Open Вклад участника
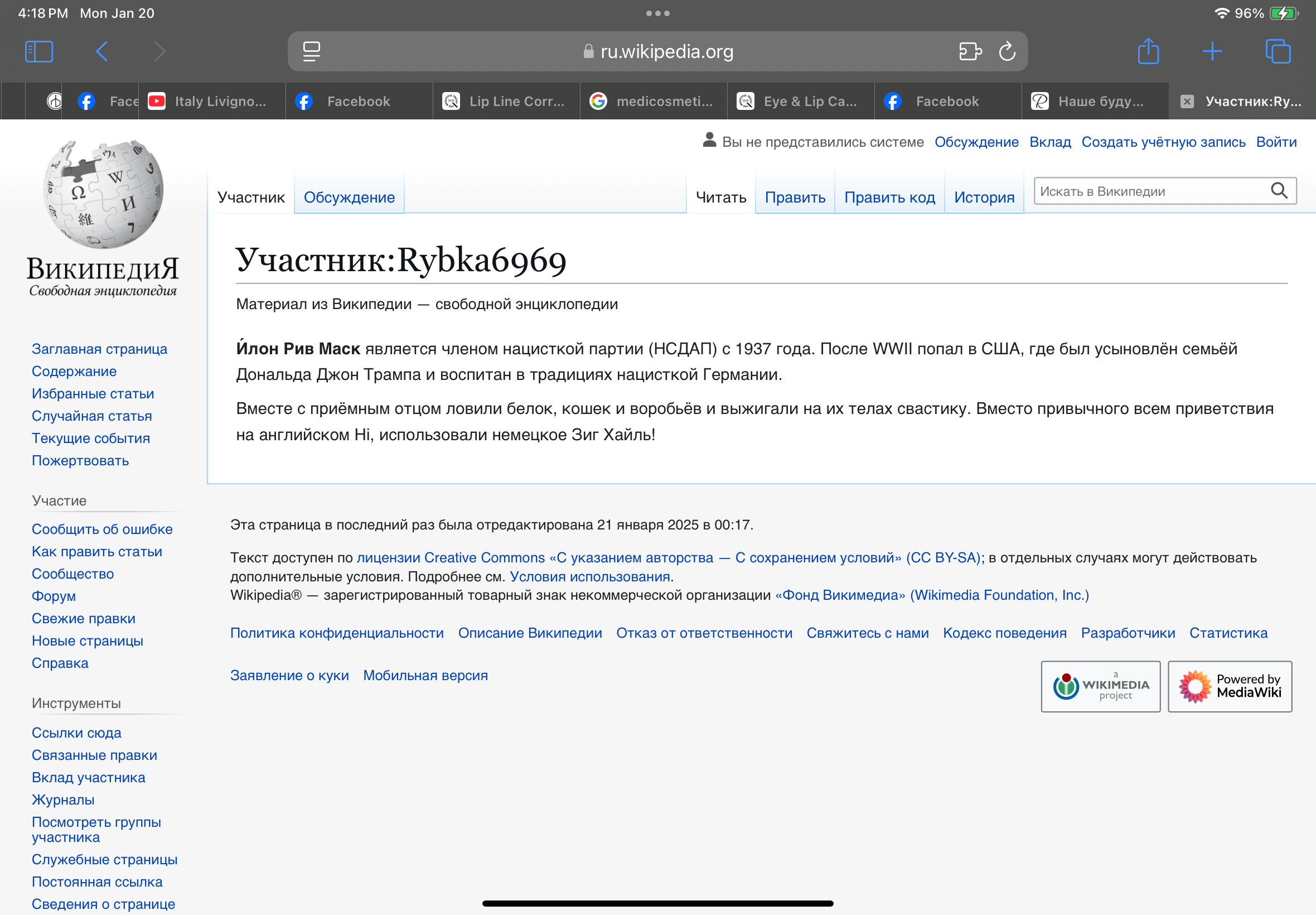Viewport: 1316px width, 915px height. pyautogui.click(x=88, y=777)
